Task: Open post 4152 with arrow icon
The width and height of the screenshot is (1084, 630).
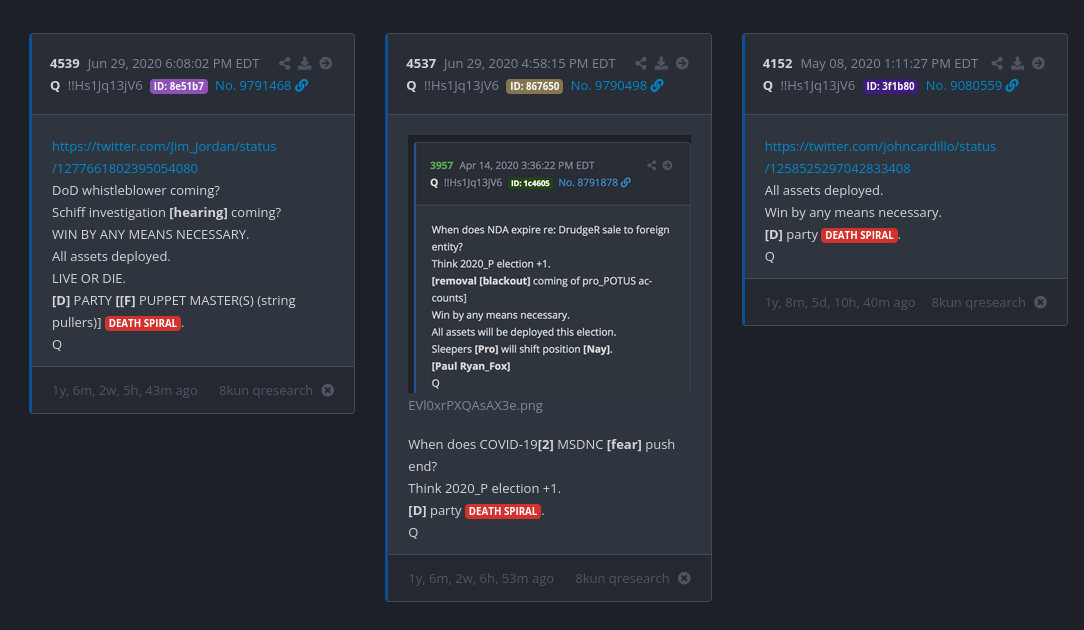Action: click(1038, 64)
